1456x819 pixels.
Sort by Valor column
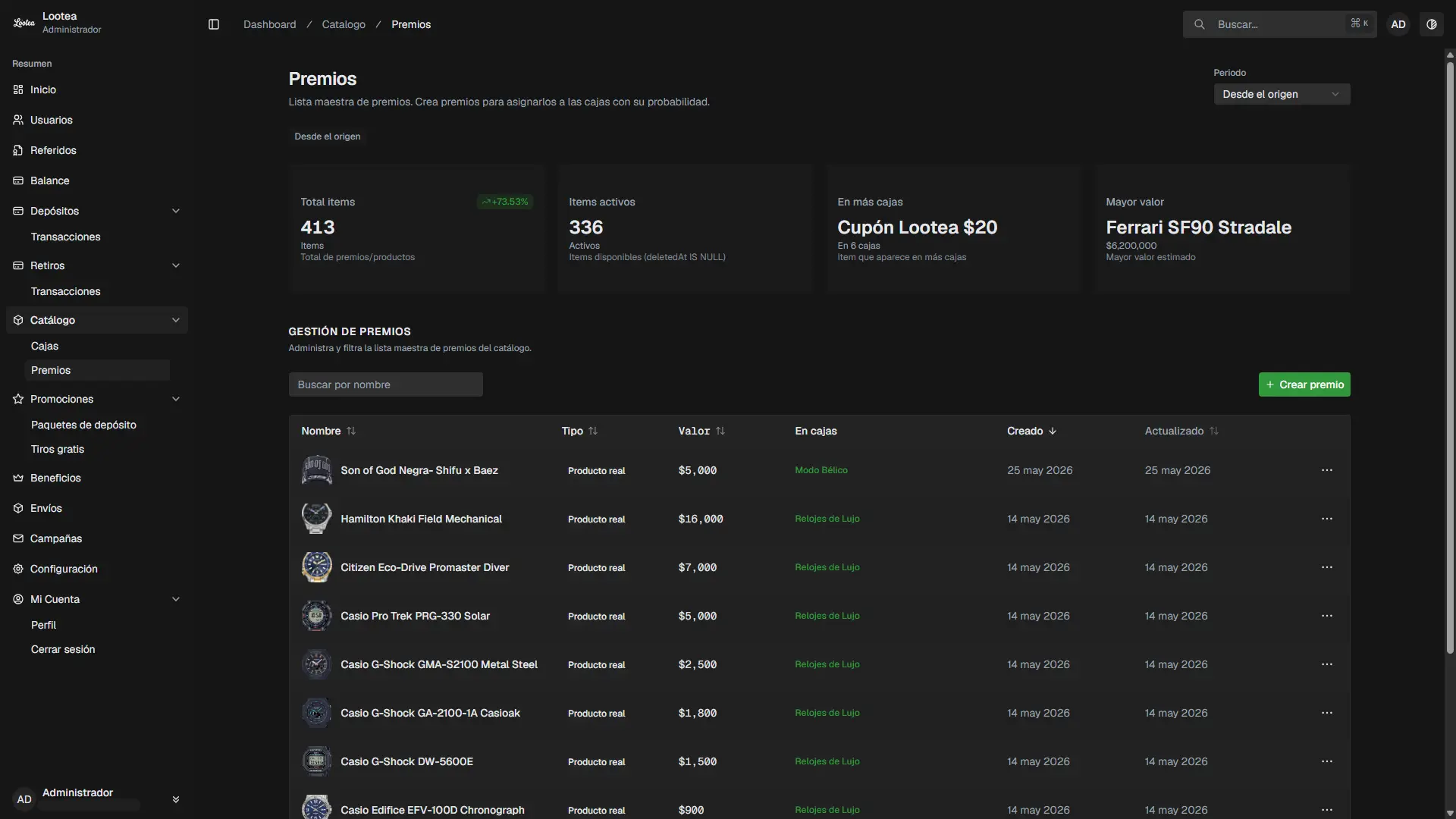point(701,431)
